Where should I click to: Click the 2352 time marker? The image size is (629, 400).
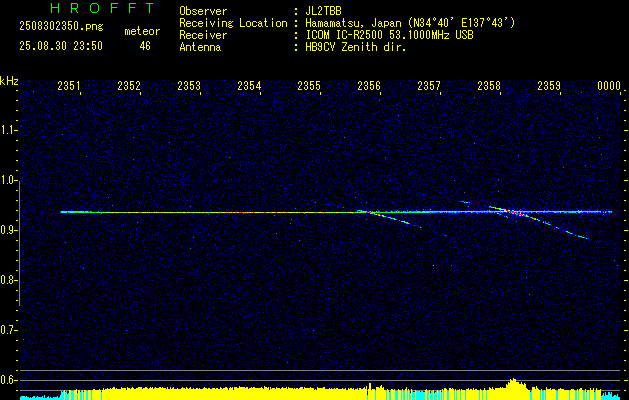point(129,86)
